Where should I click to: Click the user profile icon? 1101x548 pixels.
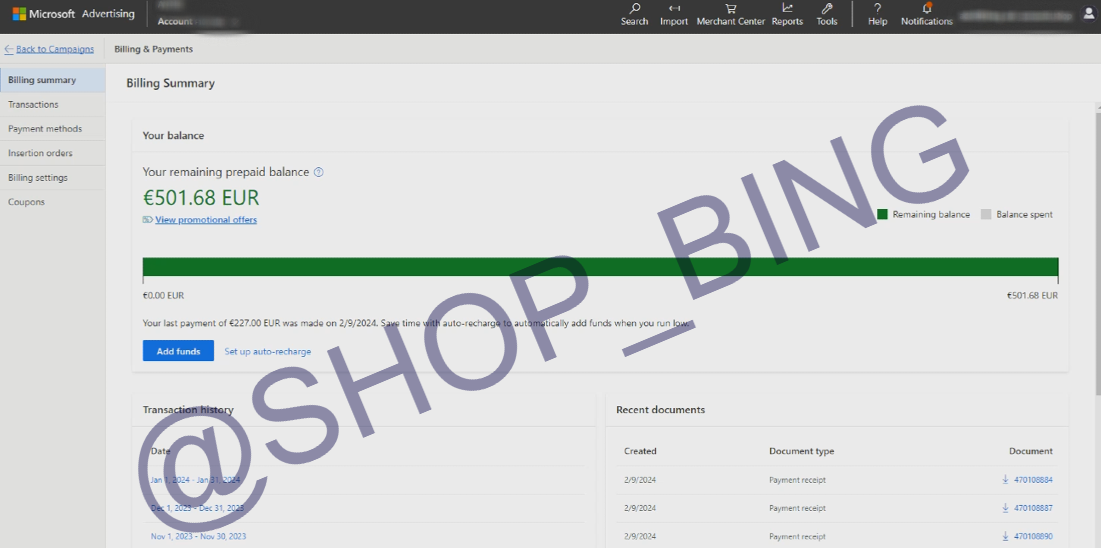(1089, 14)
